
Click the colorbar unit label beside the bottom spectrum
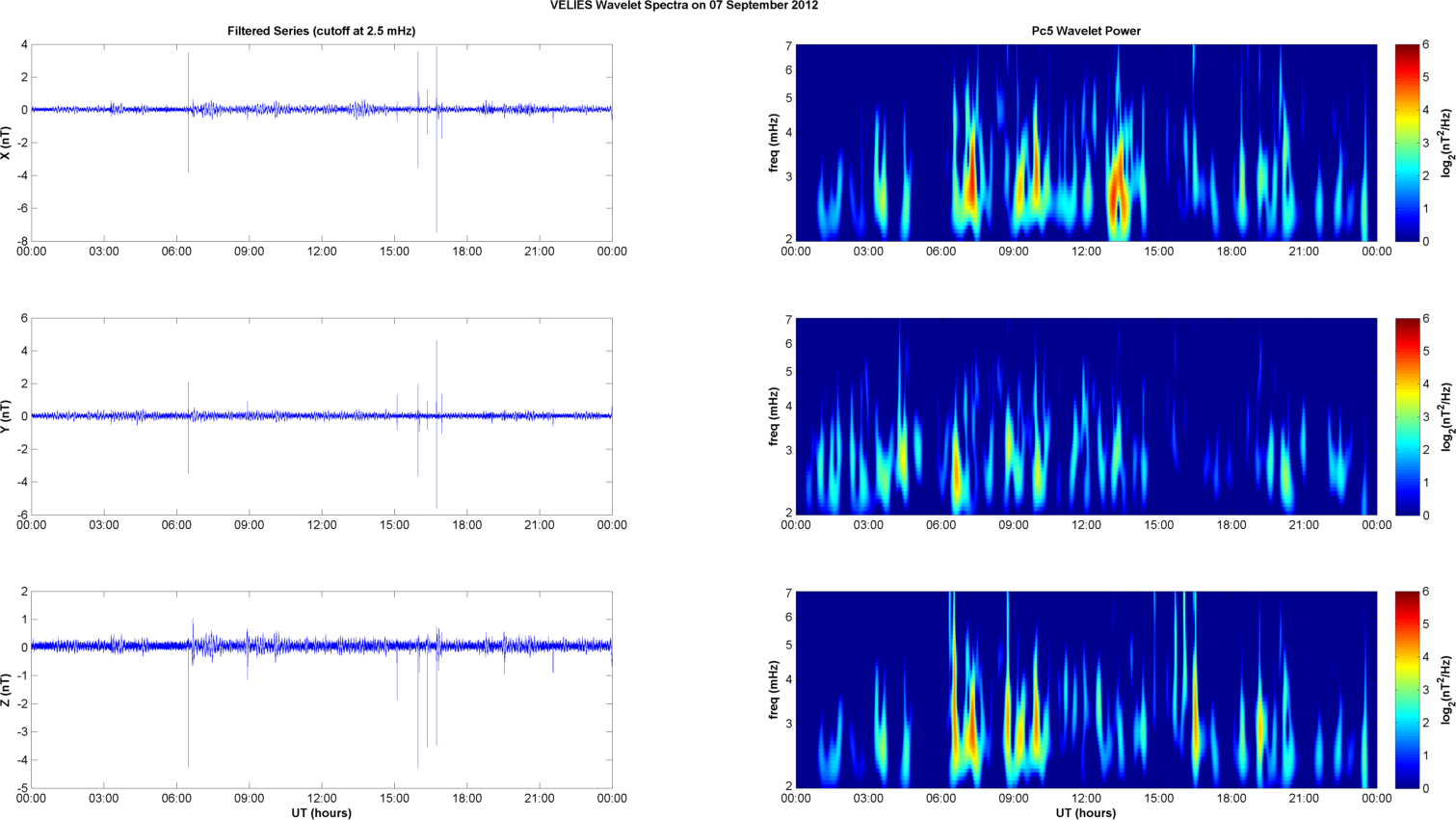click(1446, 690)
